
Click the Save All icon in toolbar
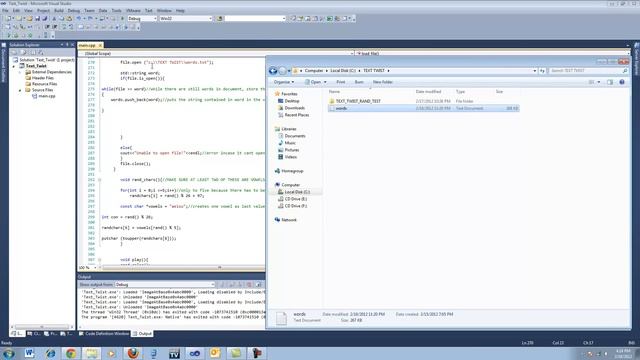(x=44, y=18)
